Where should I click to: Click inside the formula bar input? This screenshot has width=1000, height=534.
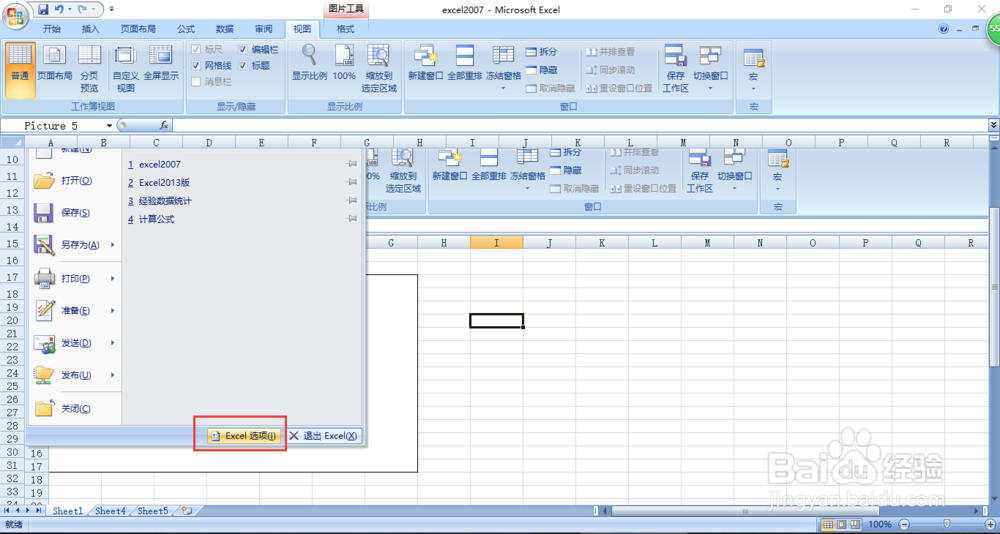pyautogui.click(x=579, y=125)
